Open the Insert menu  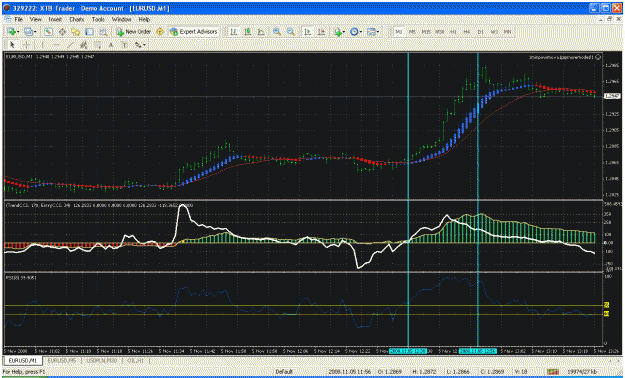pos(55,19)
